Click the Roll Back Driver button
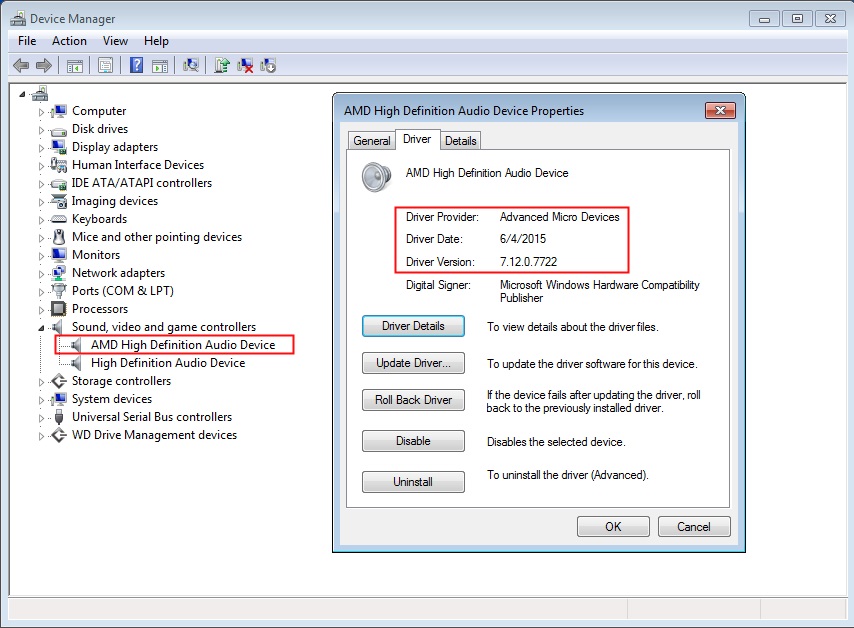 pos(413,400)
